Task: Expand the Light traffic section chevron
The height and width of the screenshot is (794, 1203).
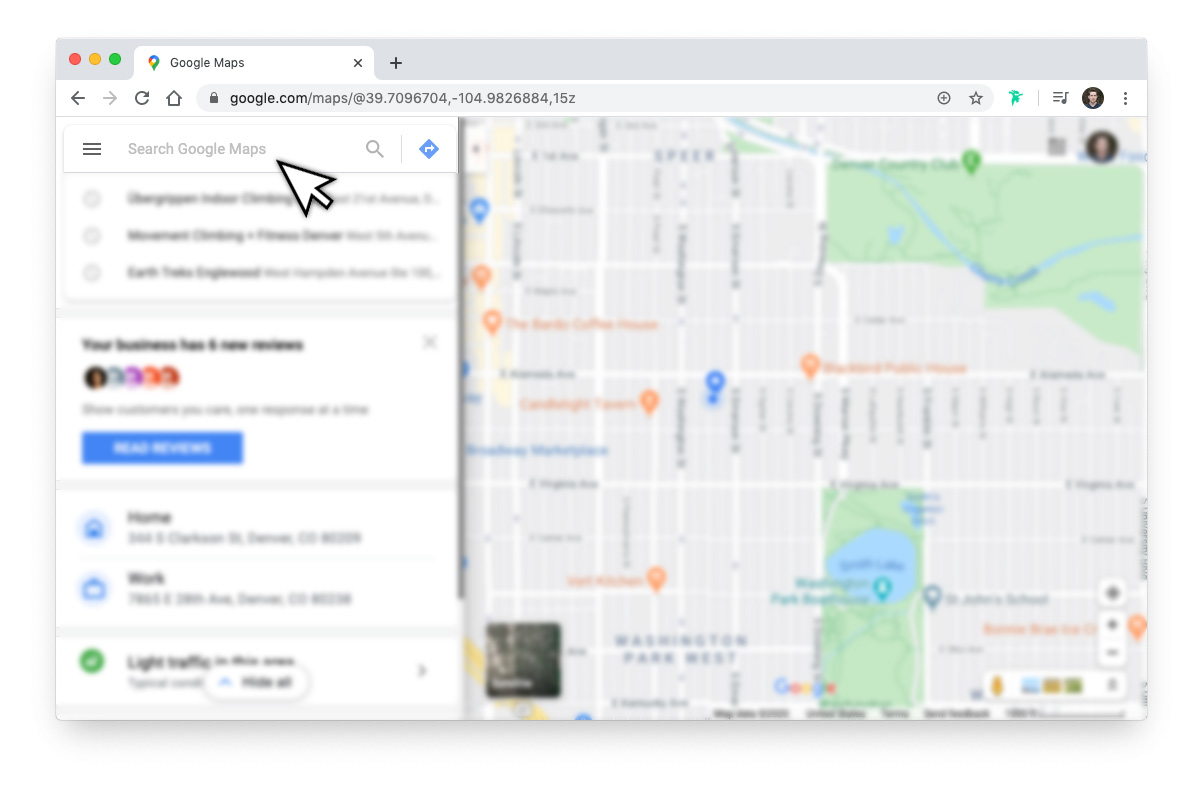Action: pos(421,670)
